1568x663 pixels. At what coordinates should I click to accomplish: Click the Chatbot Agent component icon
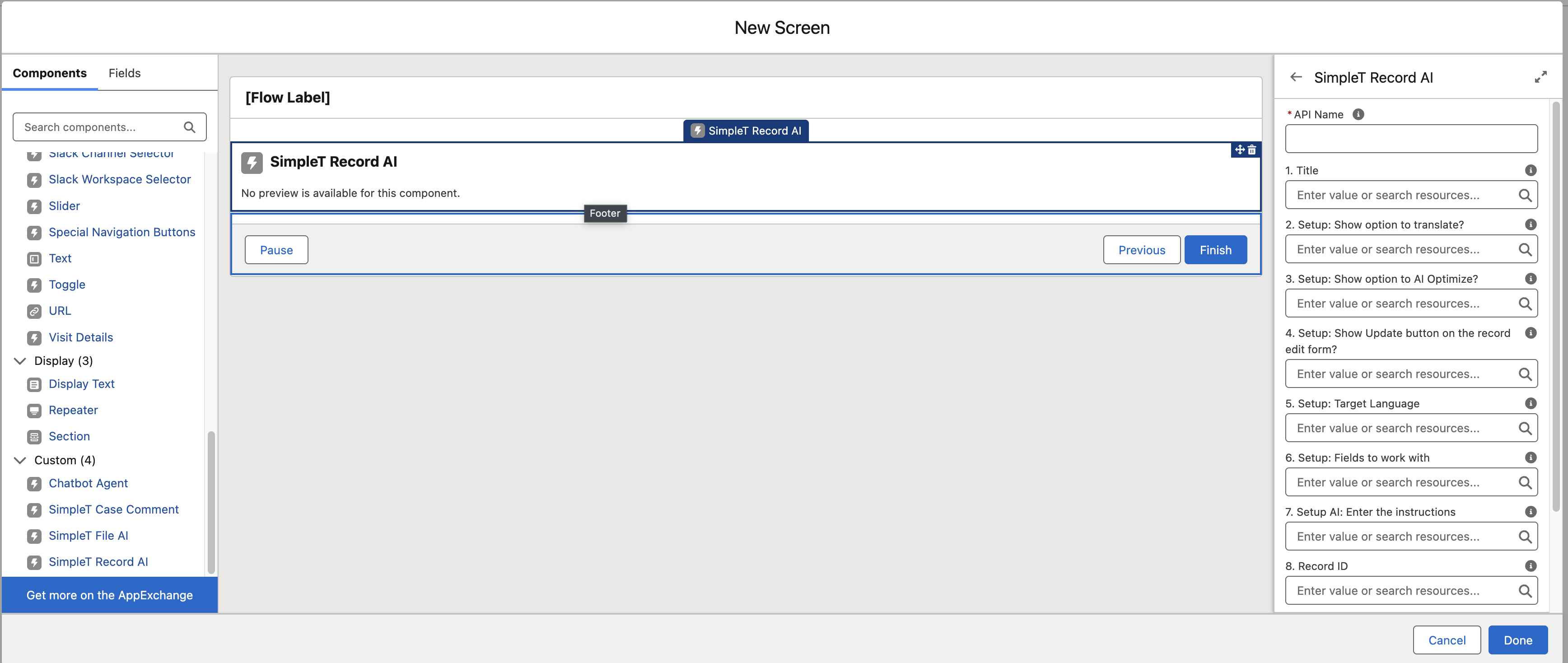[34, 483]
